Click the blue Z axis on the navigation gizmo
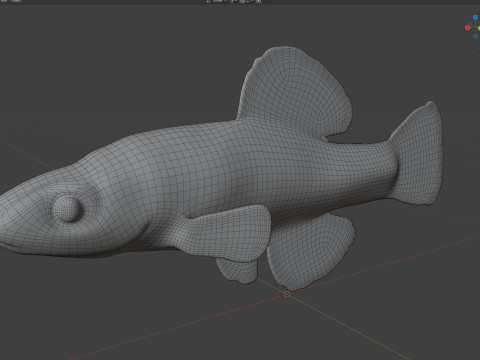 click(475, 17)
